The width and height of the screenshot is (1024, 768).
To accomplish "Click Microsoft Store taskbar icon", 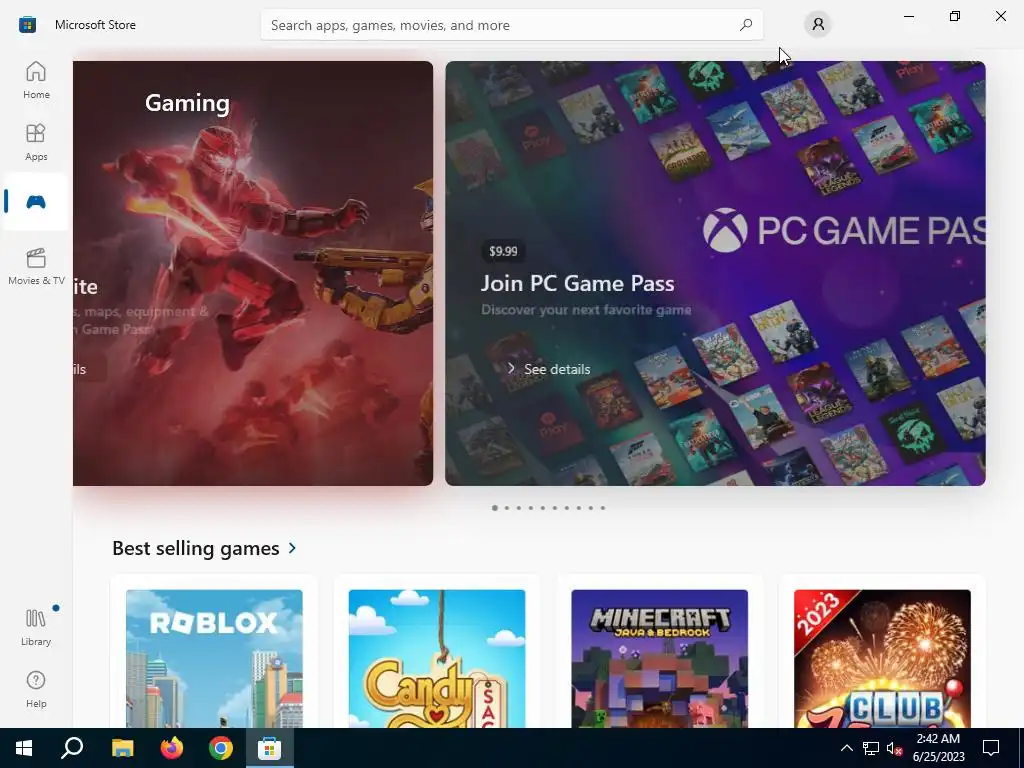I will click(269, 748).
